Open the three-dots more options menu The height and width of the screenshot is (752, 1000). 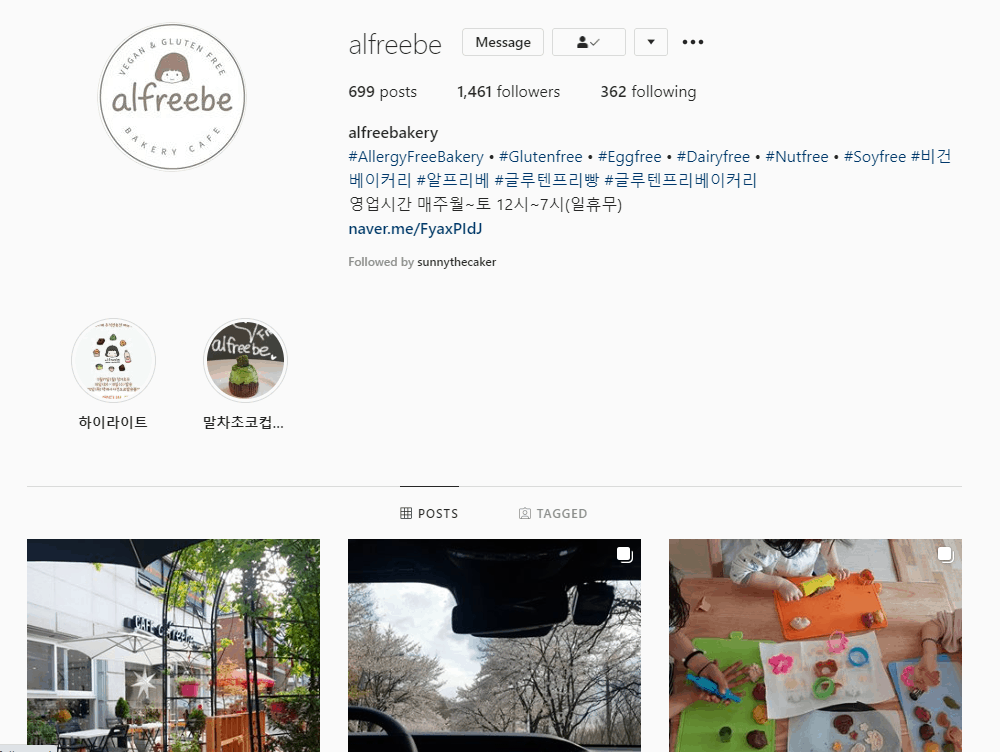click(x=693, y=42)
